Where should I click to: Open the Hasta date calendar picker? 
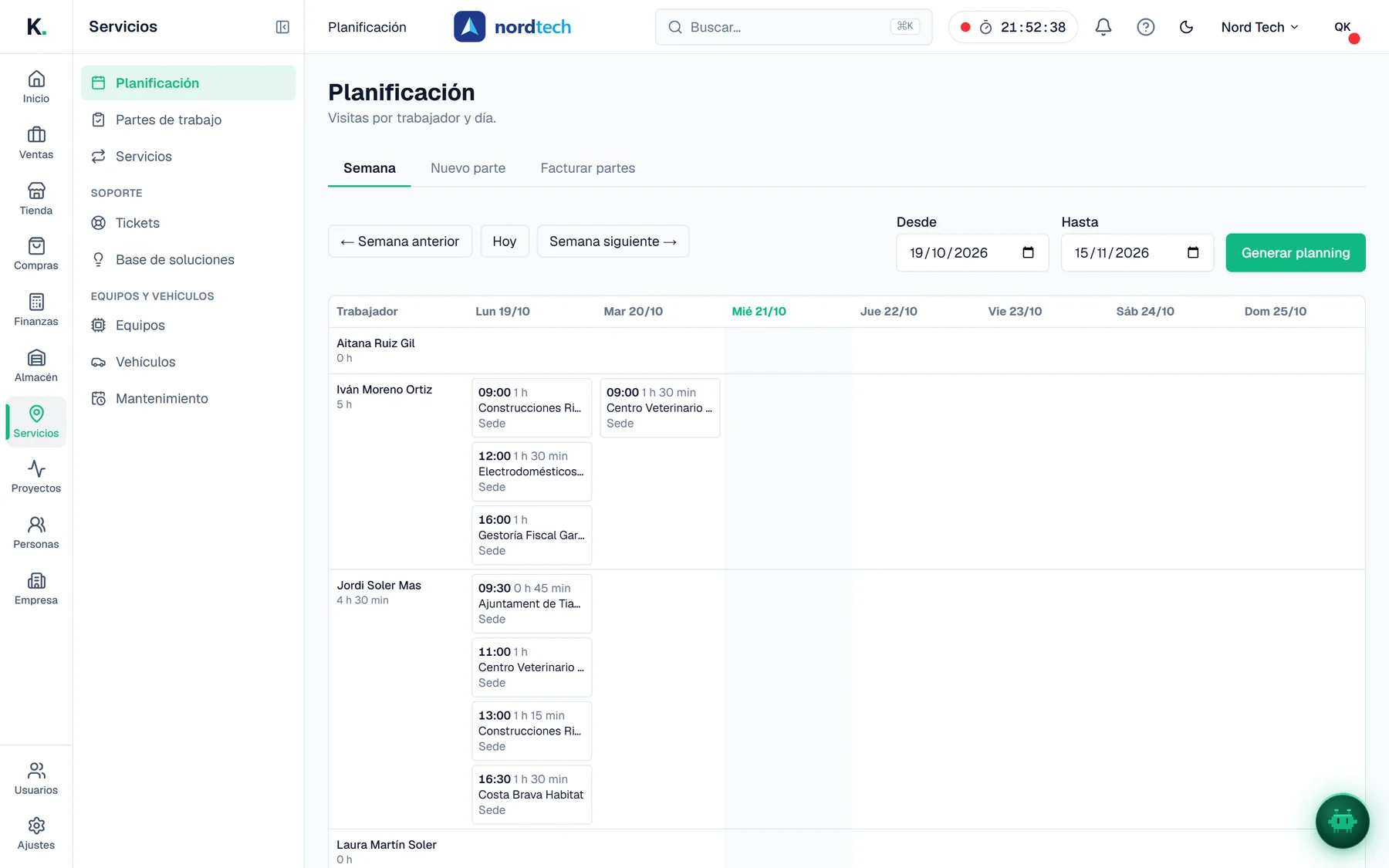pos(1193,253)
